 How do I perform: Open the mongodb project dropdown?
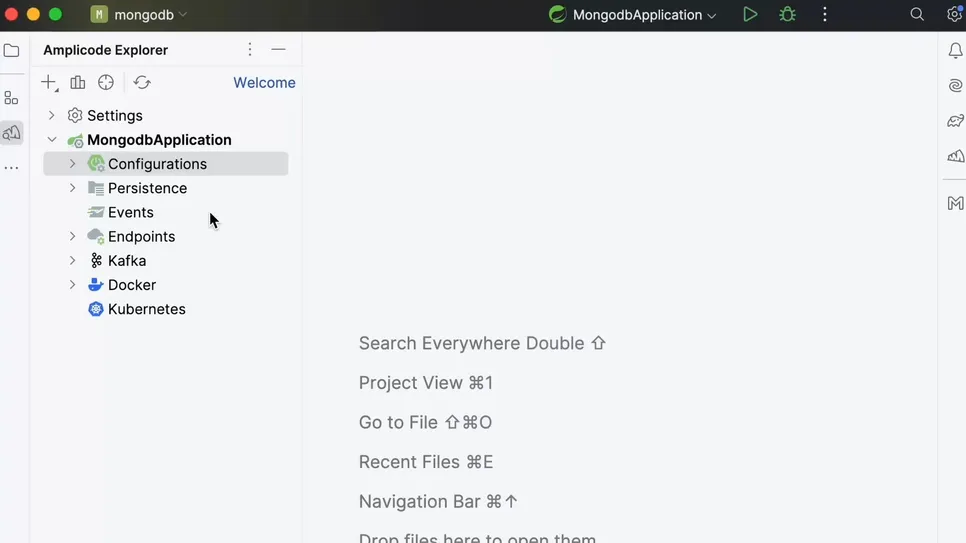[139, 14]
